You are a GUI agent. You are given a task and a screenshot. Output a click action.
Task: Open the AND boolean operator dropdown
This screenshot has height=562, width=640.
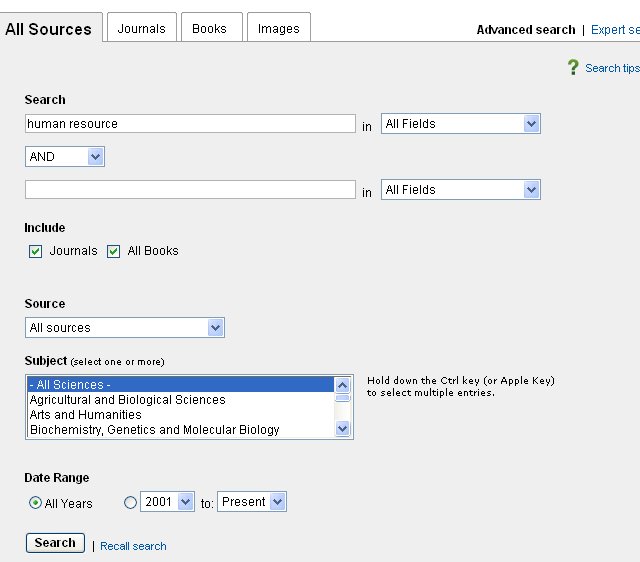pos(65,157)
